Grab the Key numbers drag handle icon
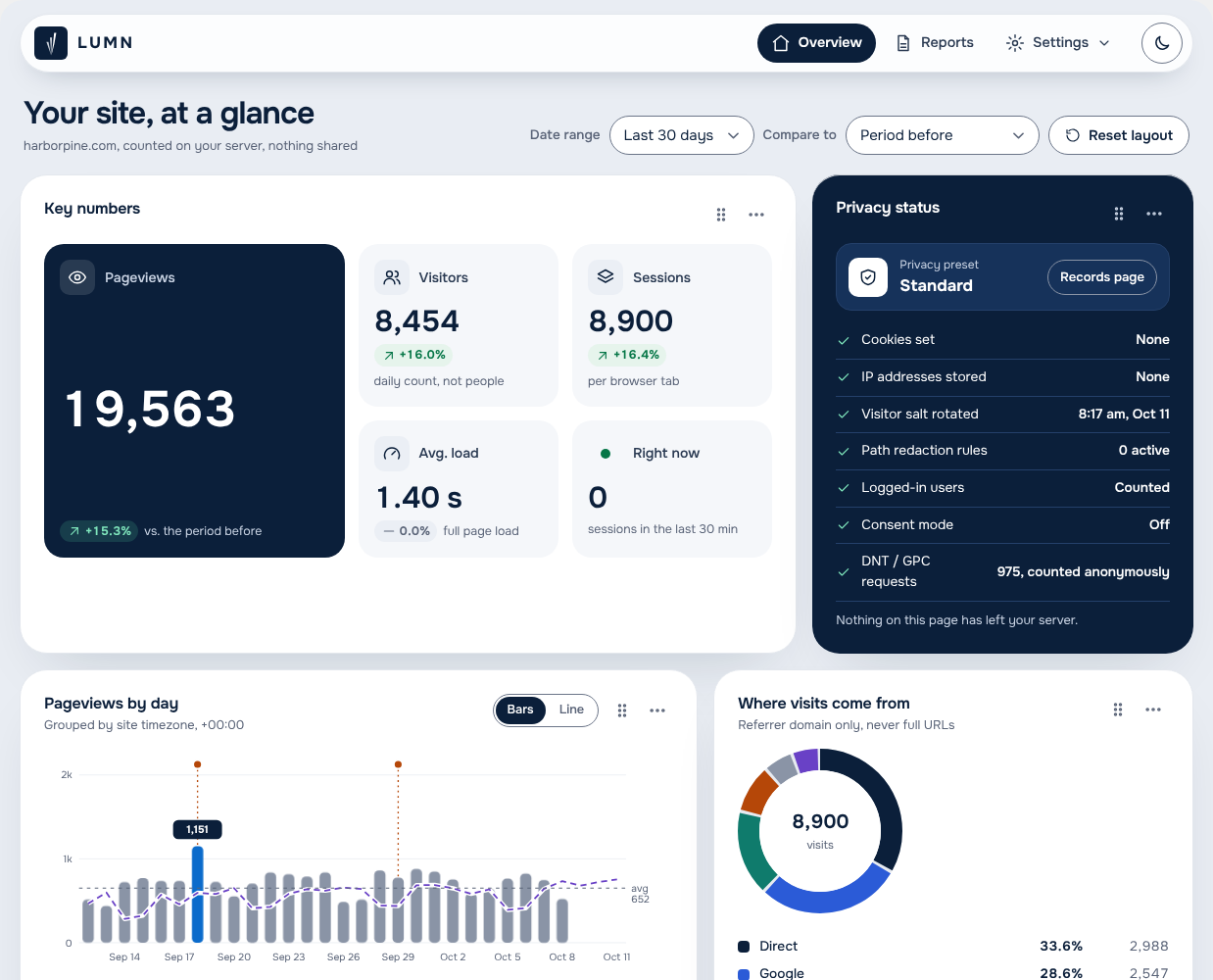This screenshot has width=1213, height=980. (721, 215)
